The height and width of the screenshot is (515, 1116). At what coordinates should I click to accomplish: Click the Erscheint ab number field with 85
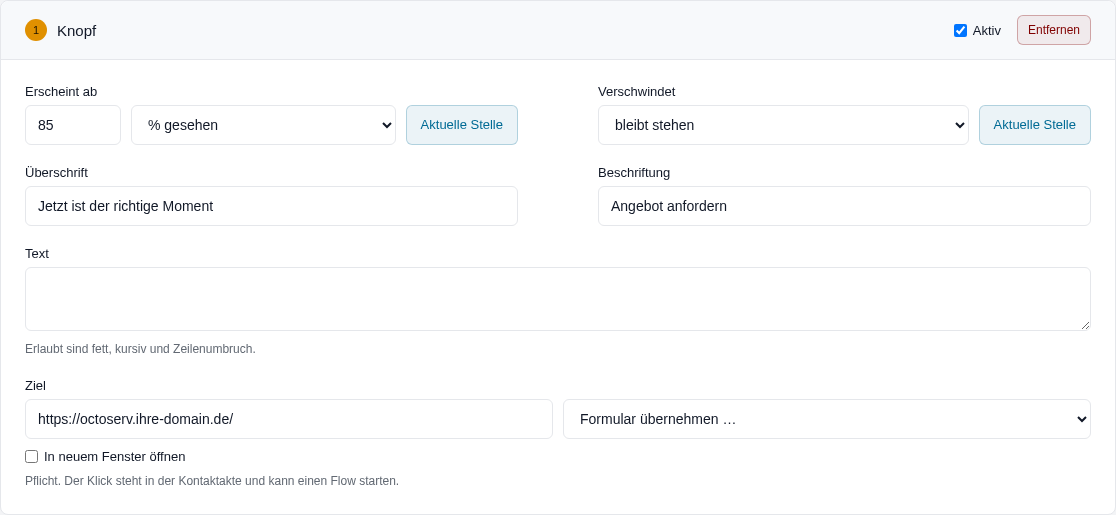[x=73, y=125]
